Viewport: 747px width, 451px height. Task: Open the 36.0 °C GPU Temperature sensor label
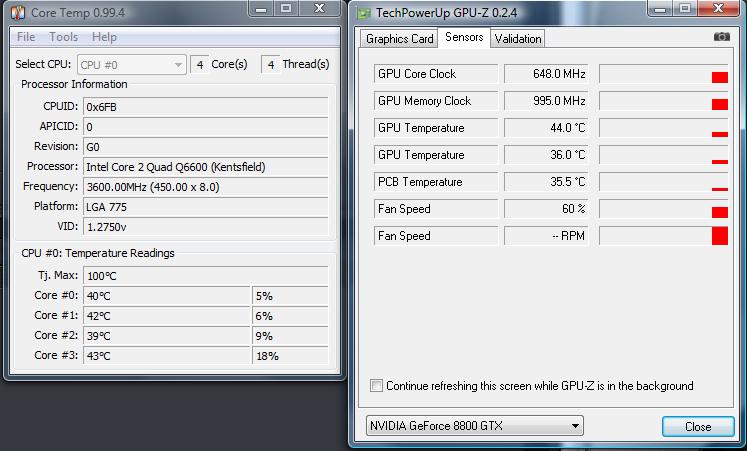tap(435, 155)
